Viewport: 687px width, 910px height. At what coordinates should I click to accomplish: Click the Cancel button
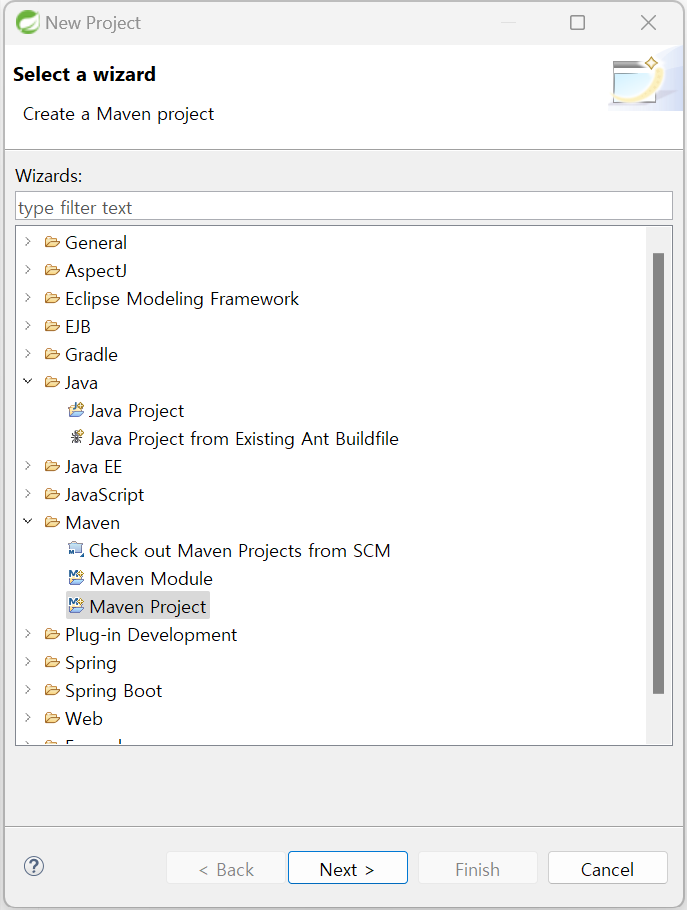click(x=608, y=868)
